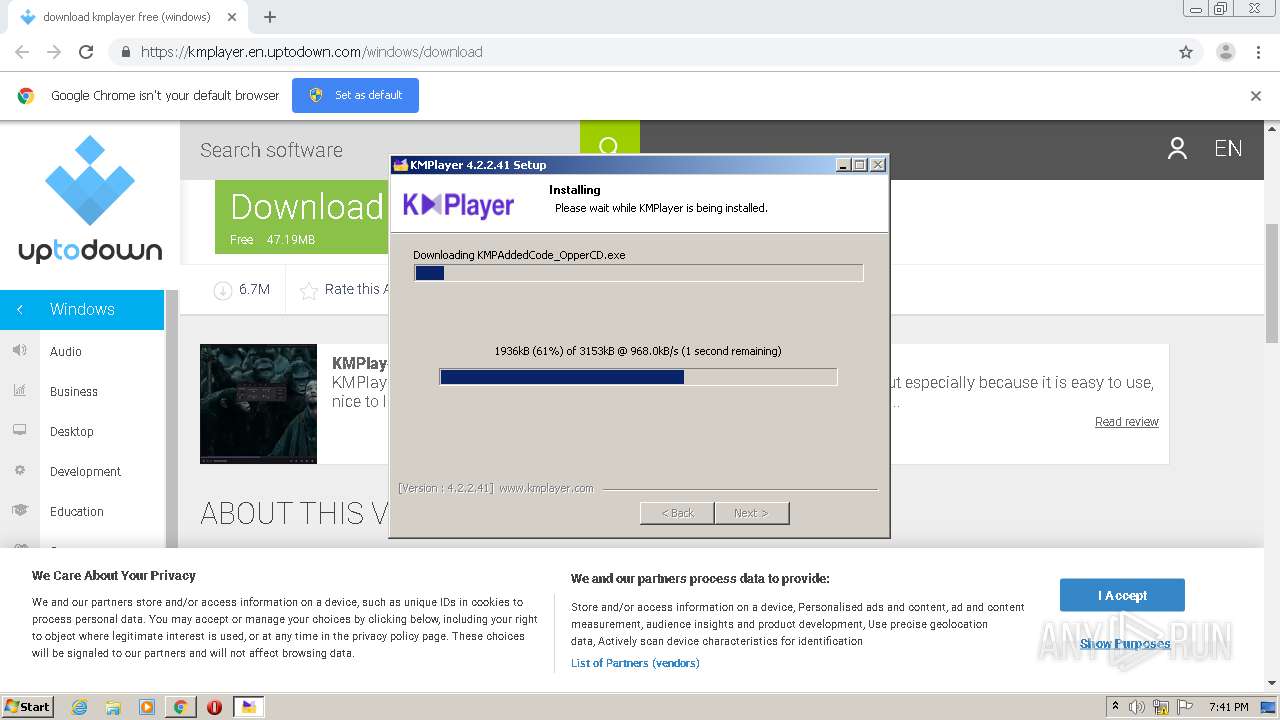Screen dimensions: 1280x720
Task: Open Chrome profile avatar menu
Action: pyautogui.click(x=1225, y=52)
